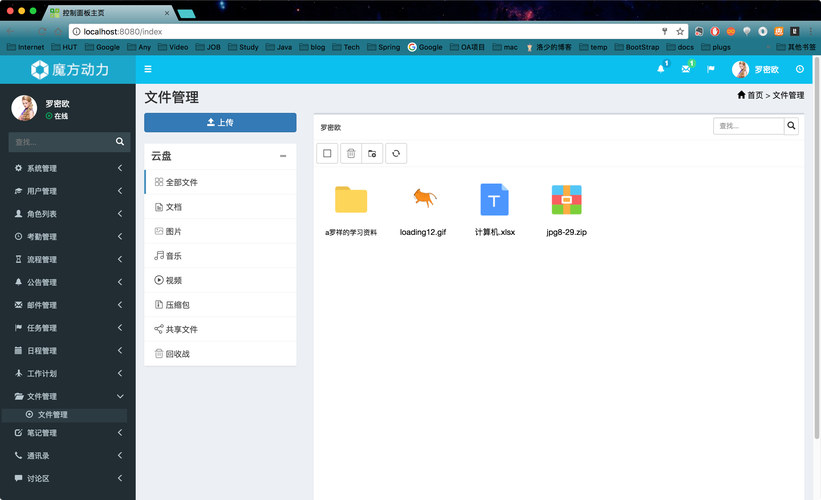Expand 日程管理 sidebar menu
Image resolution: width=821 pixels, height=500 pixels.
tap(68, 350)
